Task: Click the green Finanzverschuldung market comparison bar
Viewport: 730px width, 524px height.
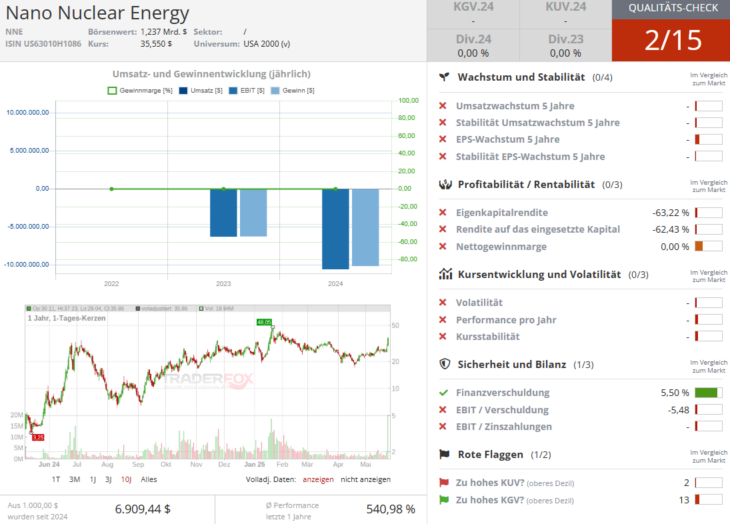Action: coord(709,393)
